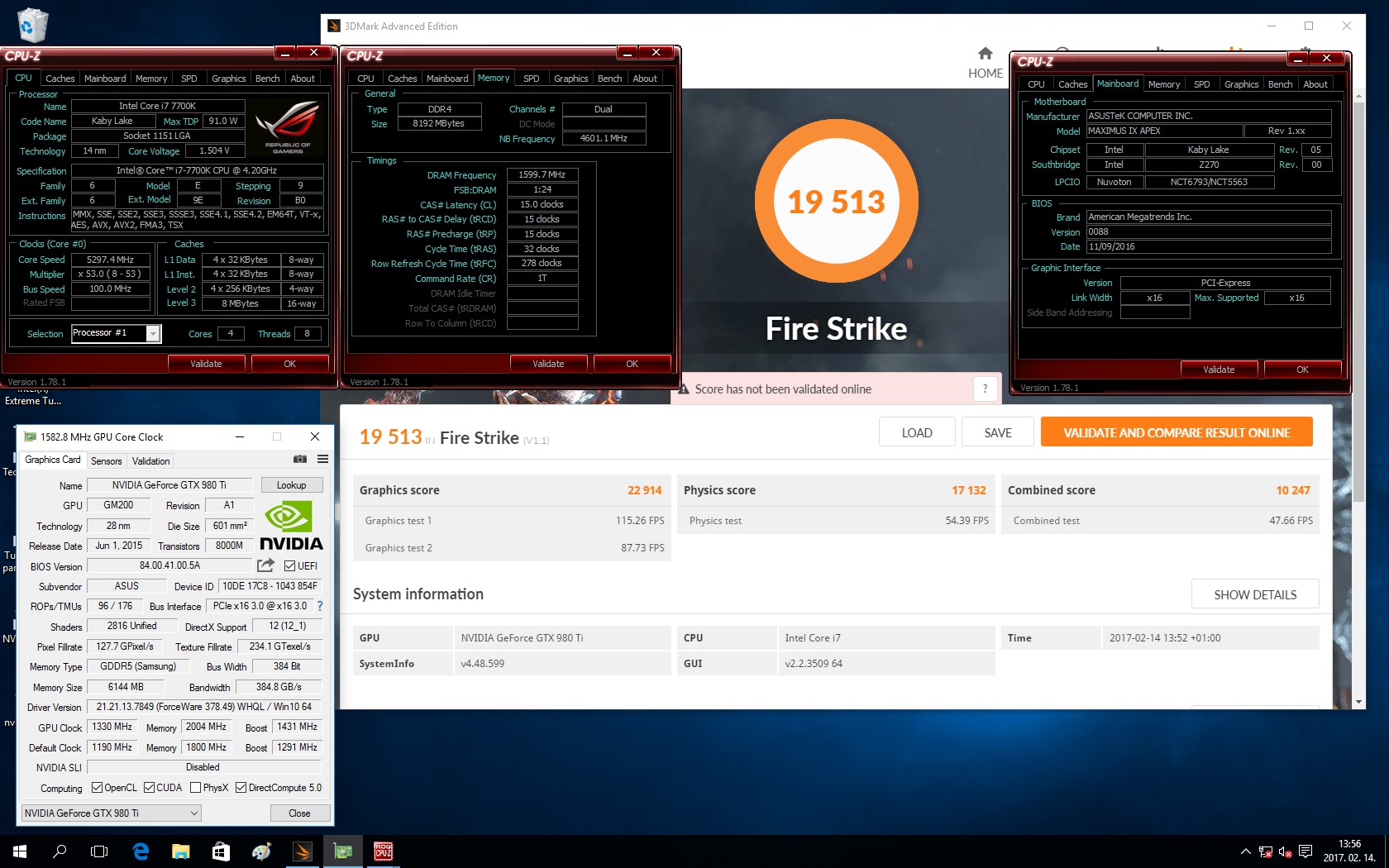
Task: Click 3DMark scrollbar up arrow
Action: 1358,98
